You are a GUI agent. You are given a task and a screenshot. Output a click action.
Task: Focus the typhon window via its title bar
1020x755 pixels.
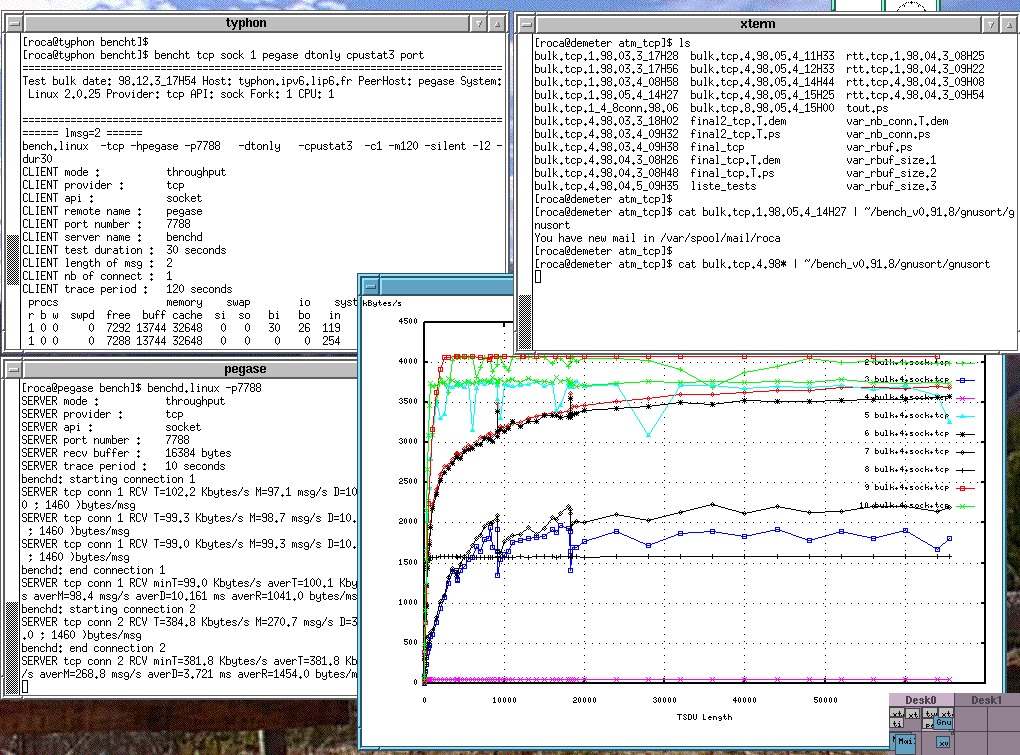tap(246, 23)
